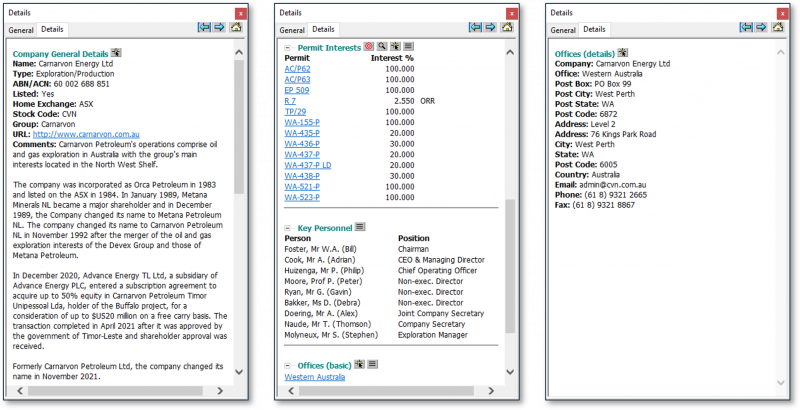The image size is (800, 410).
Task: Go back in Offices (details) window
Action: click(x=746, y=27)
